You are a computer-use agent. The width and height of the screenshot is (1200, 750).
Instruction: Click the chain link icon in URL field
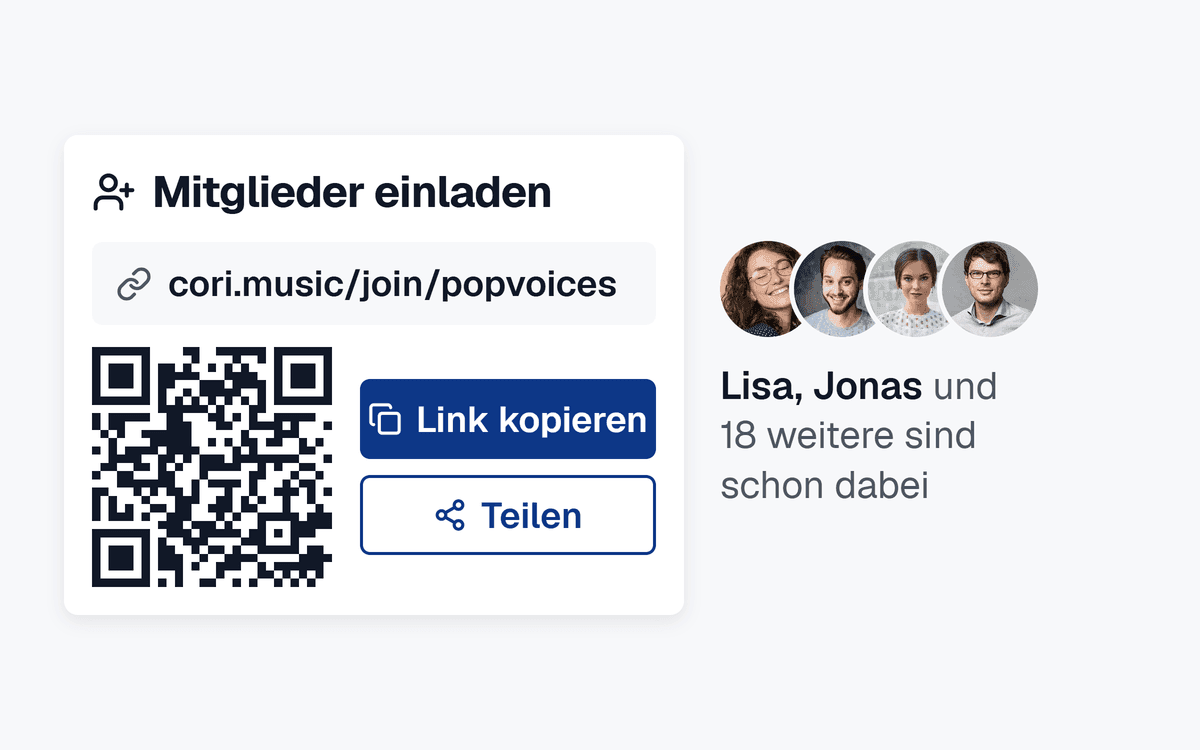133,284
